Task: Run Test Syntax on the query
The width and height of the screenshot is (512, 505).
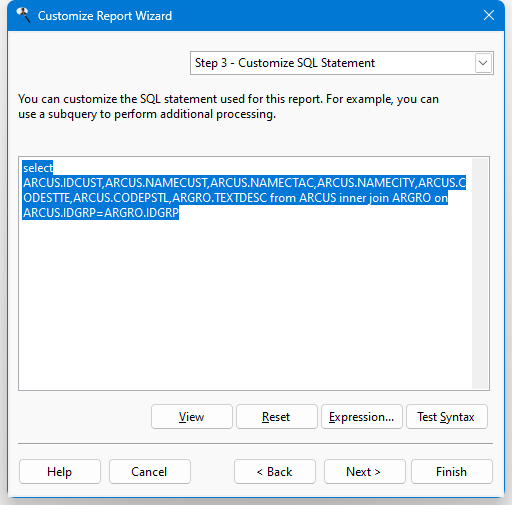Action: tap(447, 417)
